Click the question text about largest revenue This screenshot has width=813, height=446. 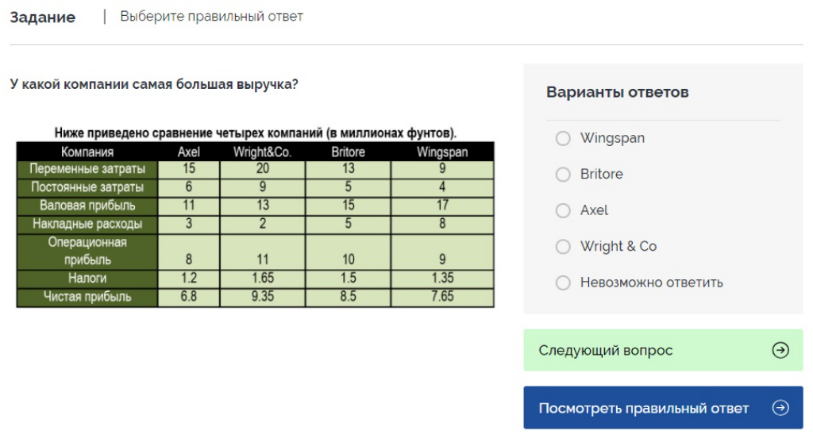(153, 84)
